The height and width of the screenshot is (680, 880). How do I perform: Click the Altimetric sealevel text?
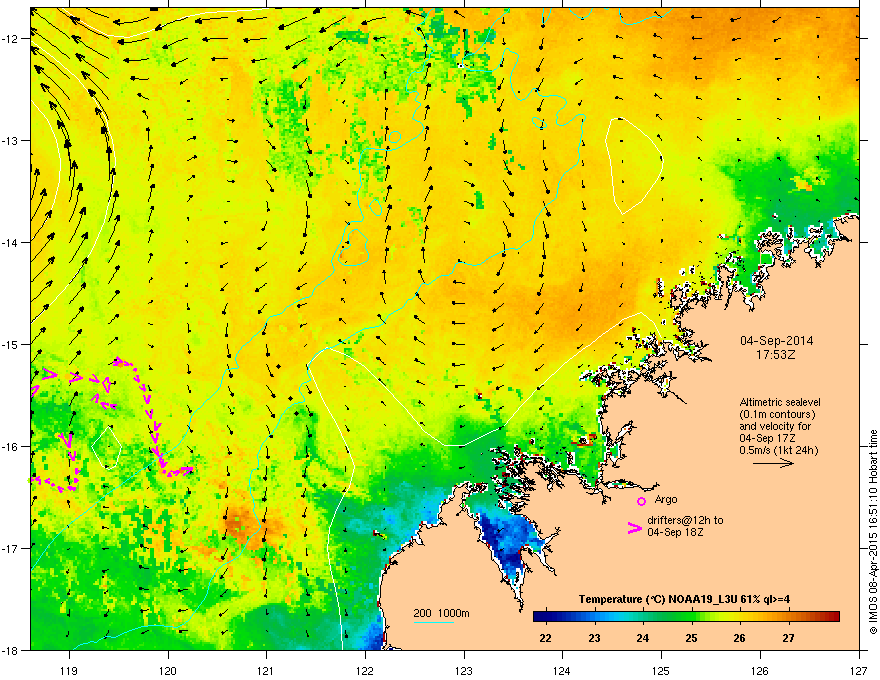point(780,402)
